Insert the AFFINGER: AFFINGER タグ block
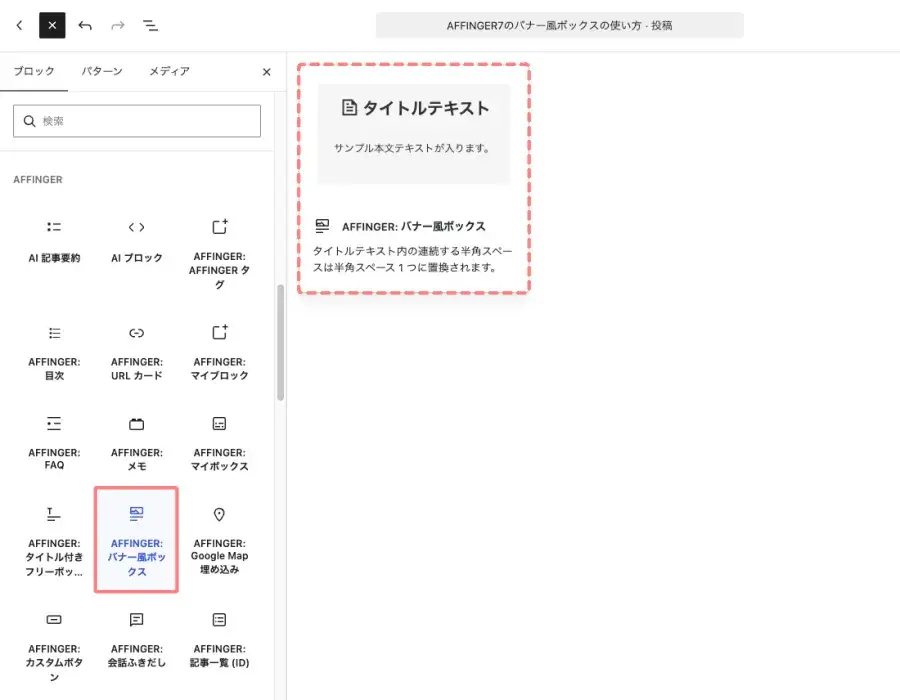The height and width of the screenshot is (700, 900). point(219,253)
